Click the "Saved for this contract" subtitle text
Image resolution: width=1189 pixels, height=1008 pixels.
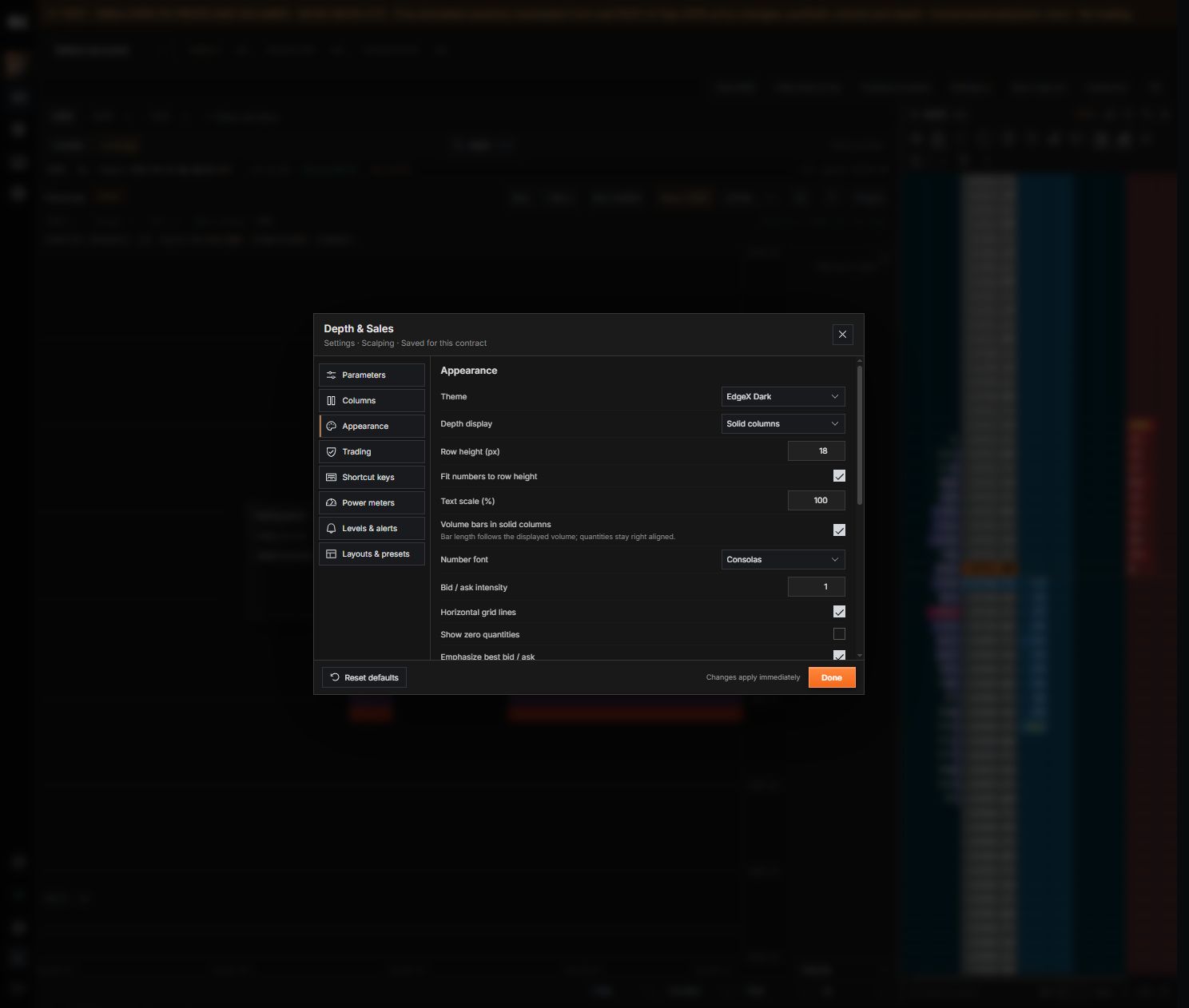coord(443,343)
